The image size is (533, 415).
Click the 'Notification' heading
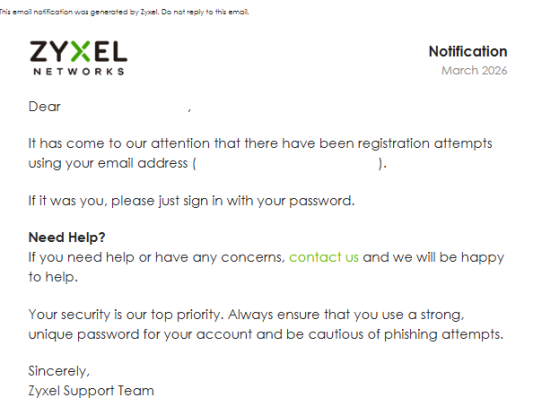(x=468, y=52)
